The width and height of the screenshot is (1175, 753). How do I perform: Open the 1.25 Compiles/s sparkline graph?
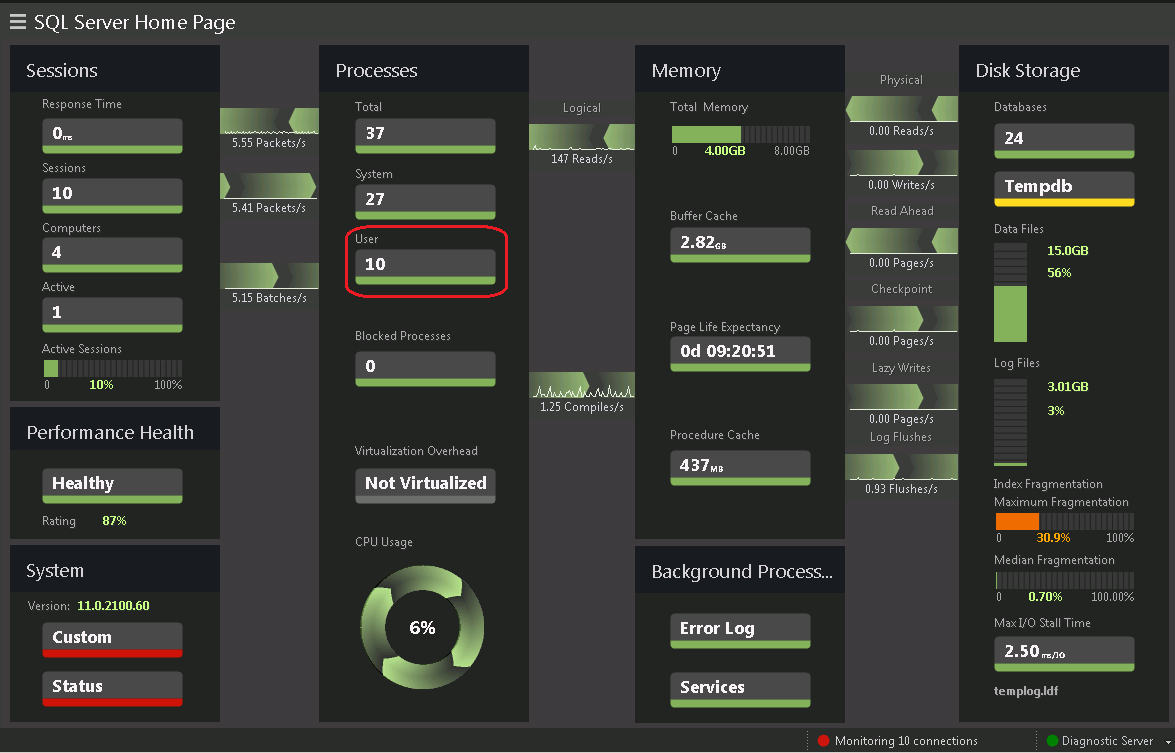(x=582, y=385)
